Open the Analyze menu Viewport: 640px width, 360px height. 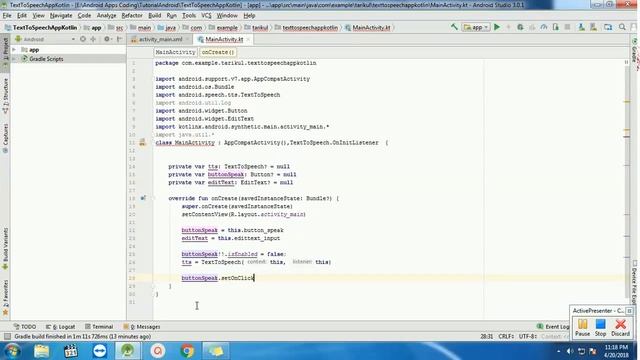coord(107,16)
